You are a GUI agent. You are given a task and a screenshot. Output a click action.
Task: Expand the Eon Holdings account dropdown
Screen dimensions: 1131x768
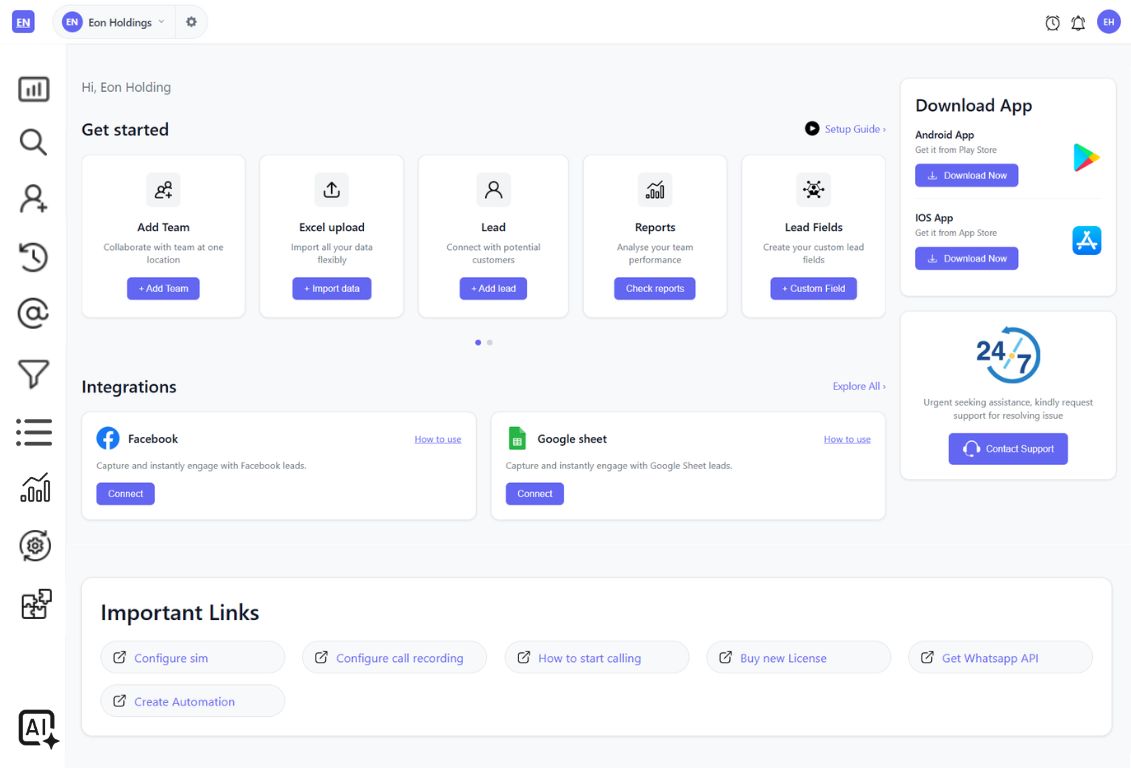click(x=114, y=22)
